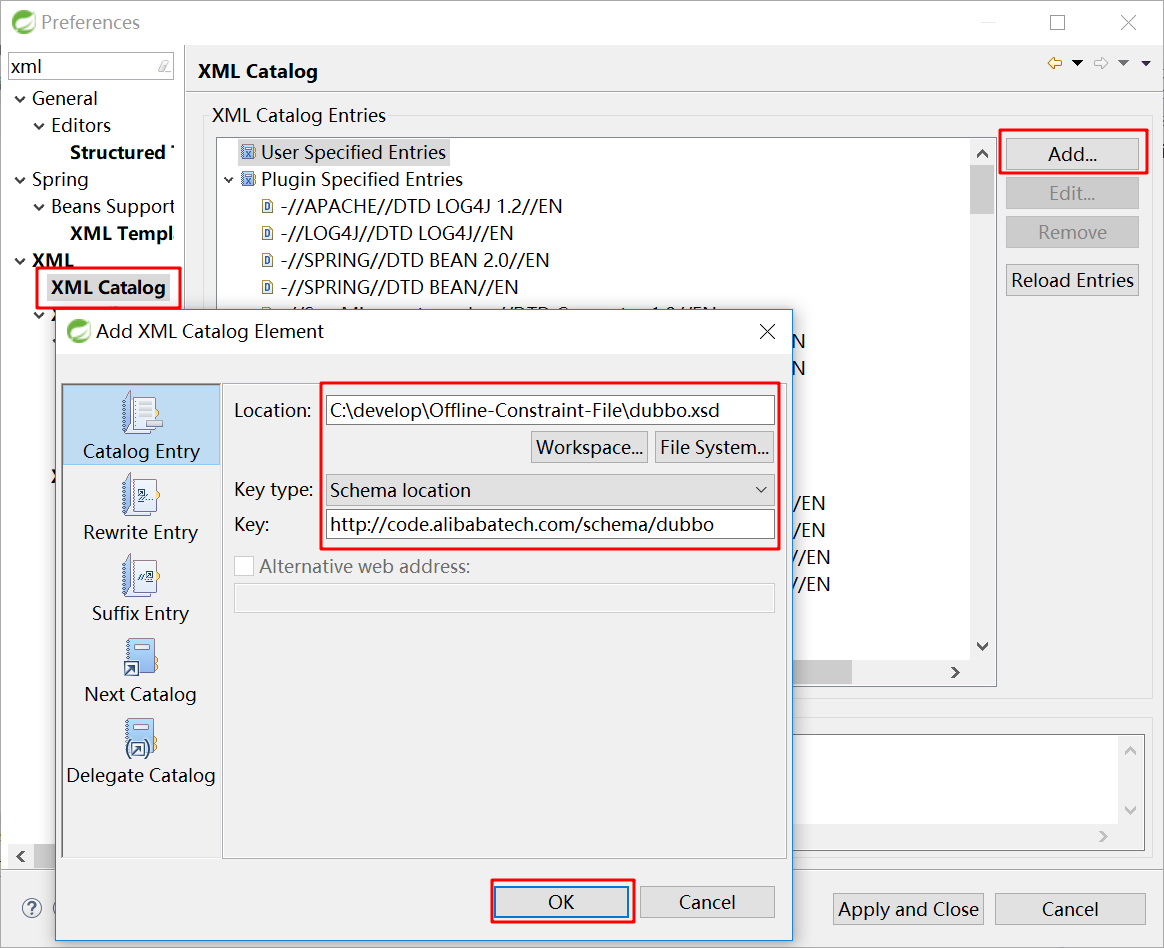Click the Plugin Specified Entries catalog icon
1164x948 pixels.
[249, 179]
